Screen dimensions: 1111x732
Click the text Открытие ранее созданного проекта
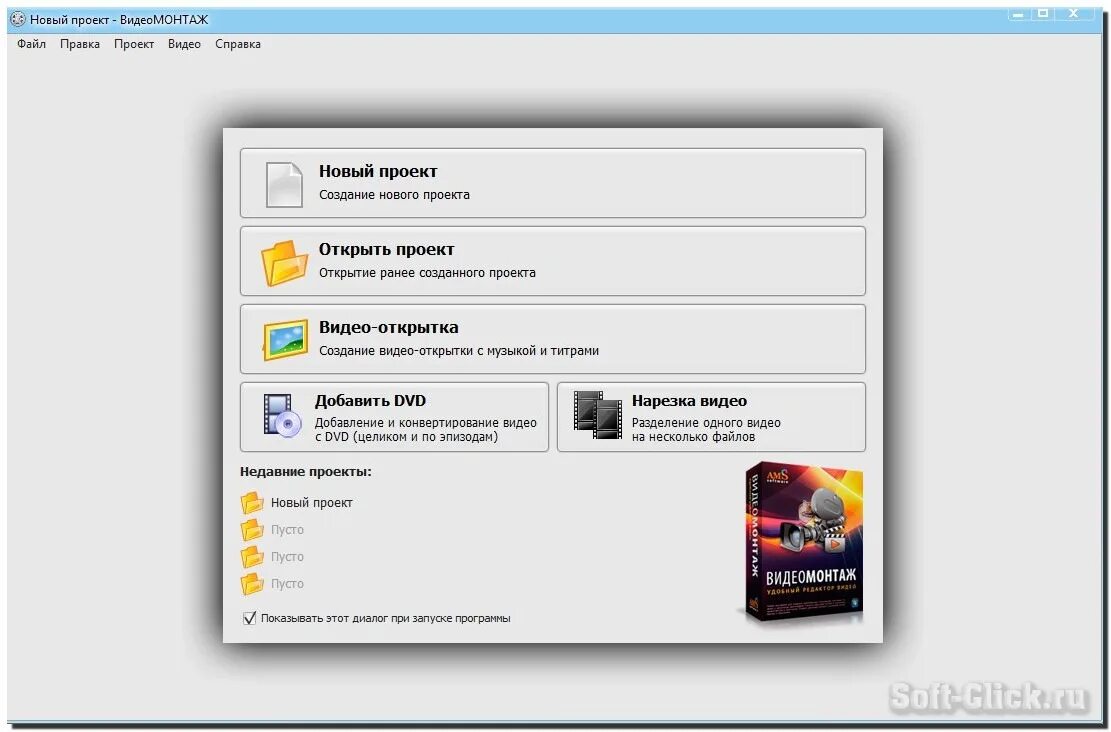tap(427, 273)
